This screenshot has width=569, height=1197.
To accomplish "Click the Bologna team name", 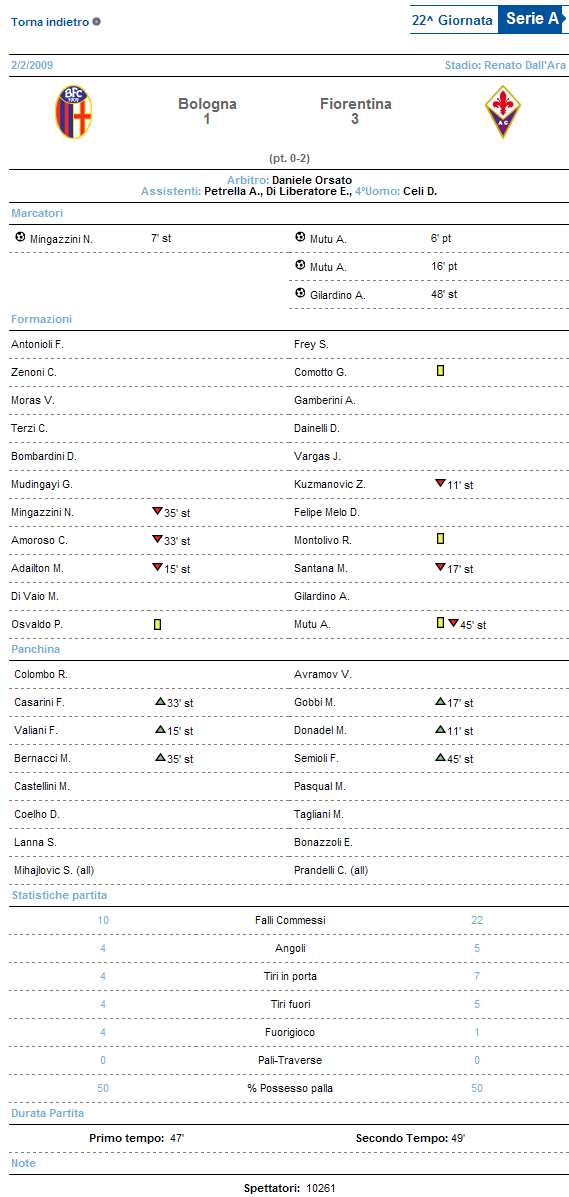I will (207, 104).
